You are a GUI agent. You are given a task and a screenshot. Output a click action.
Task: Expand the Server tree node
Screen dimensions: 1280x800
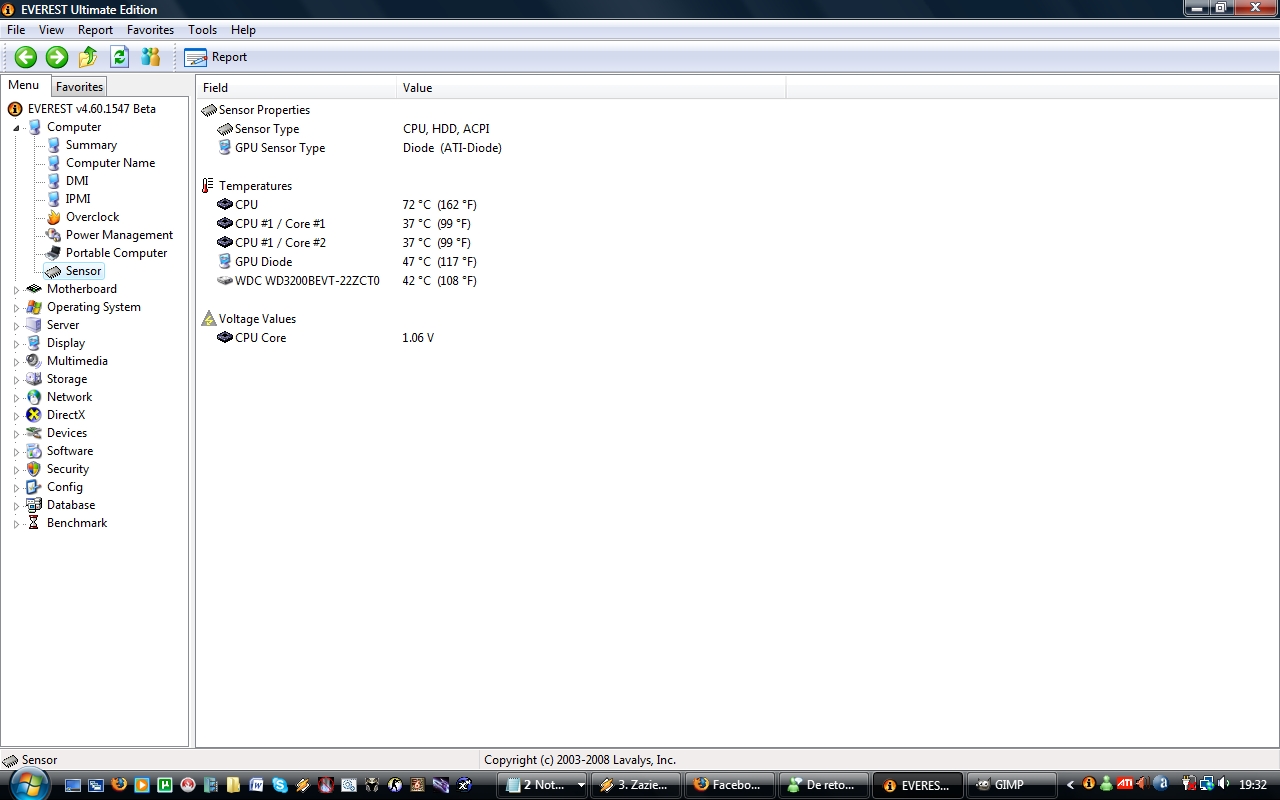click(x=16, y=326)
